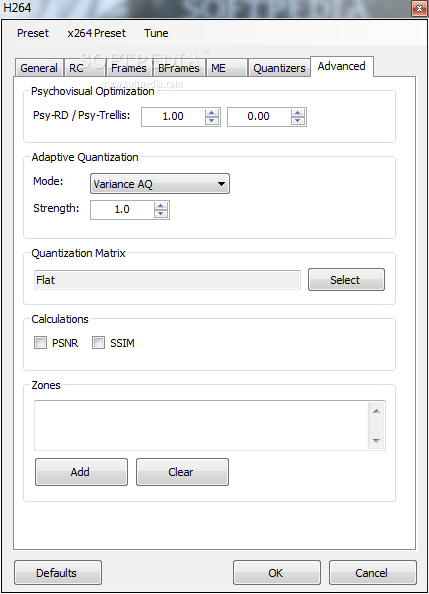
Task: Click the Zones scrollbar up arrow
Action: click(376, 411)
